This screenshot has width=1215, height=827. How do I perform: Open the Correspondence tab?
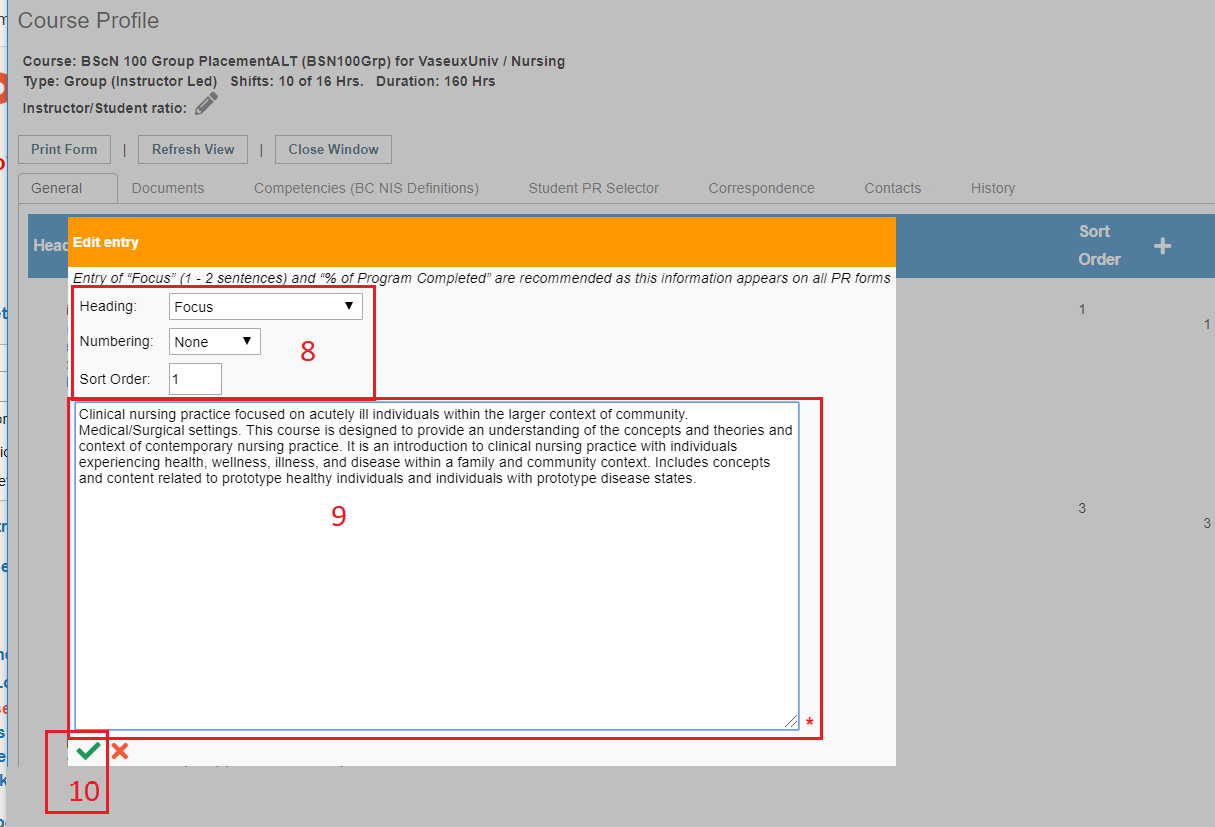(x=762, y=188)
